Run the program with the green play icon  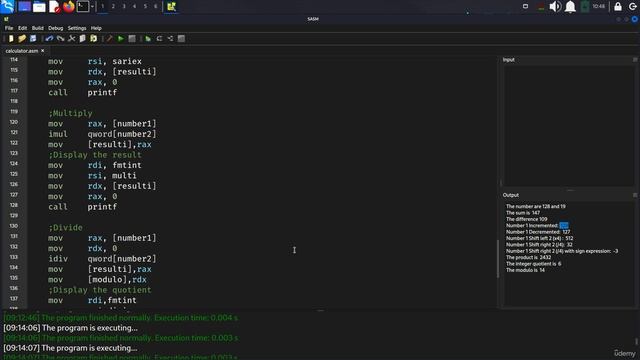(x=121, y=38)
